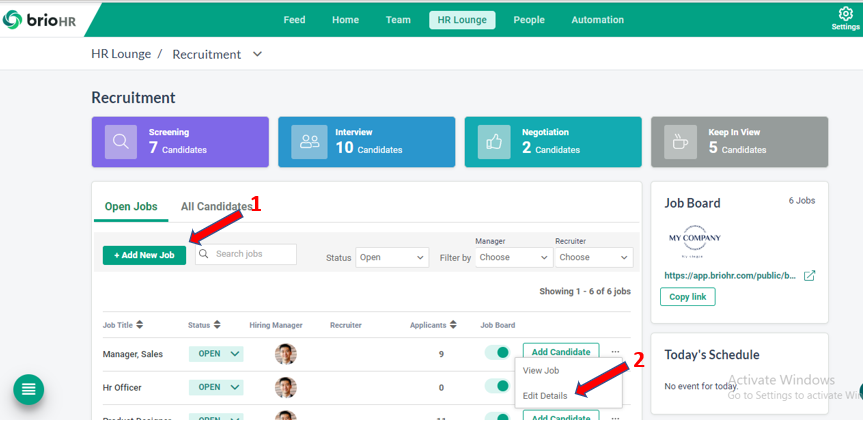Click Hiring Manager column header
Viewport: 863px width, 422px height.
276,325
